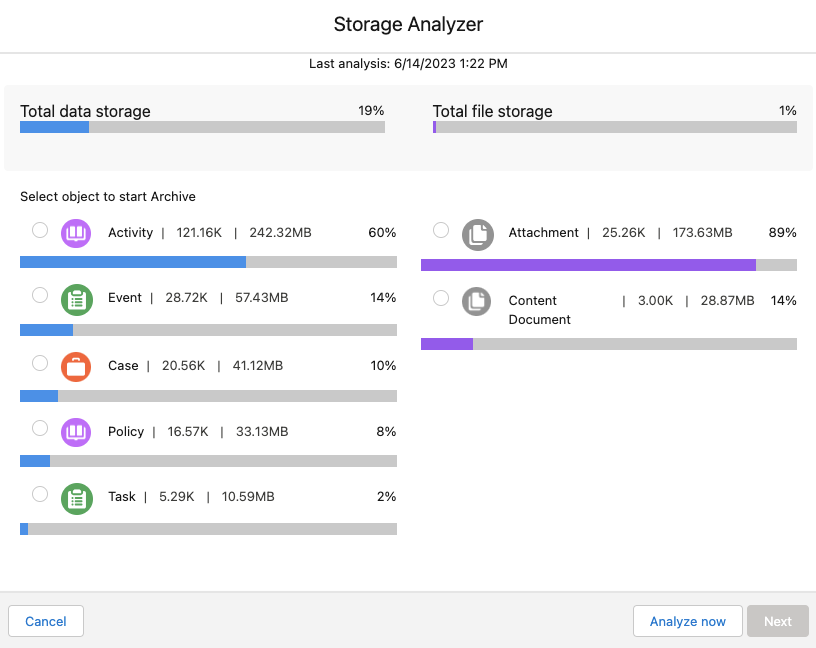The width and height of the screenshot is (816, 648).
Task: Click the Attachment purple usage bar
Action: tap(608, 265)
